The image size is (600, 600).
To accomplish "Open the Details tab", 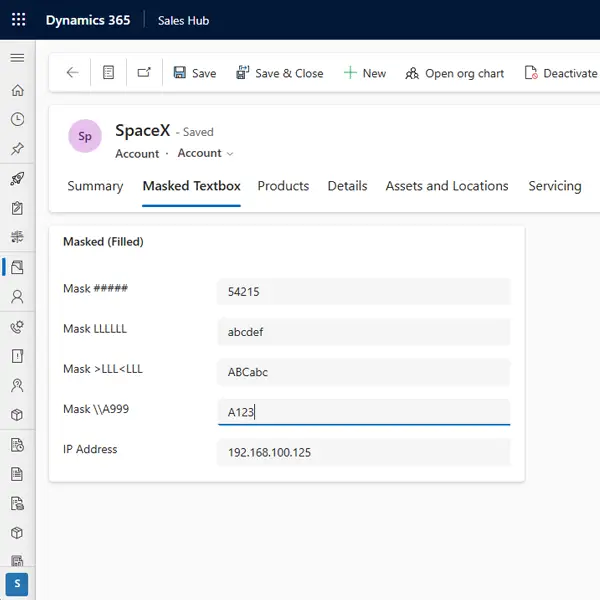I will pyautogui.click(x=347, y=186).
